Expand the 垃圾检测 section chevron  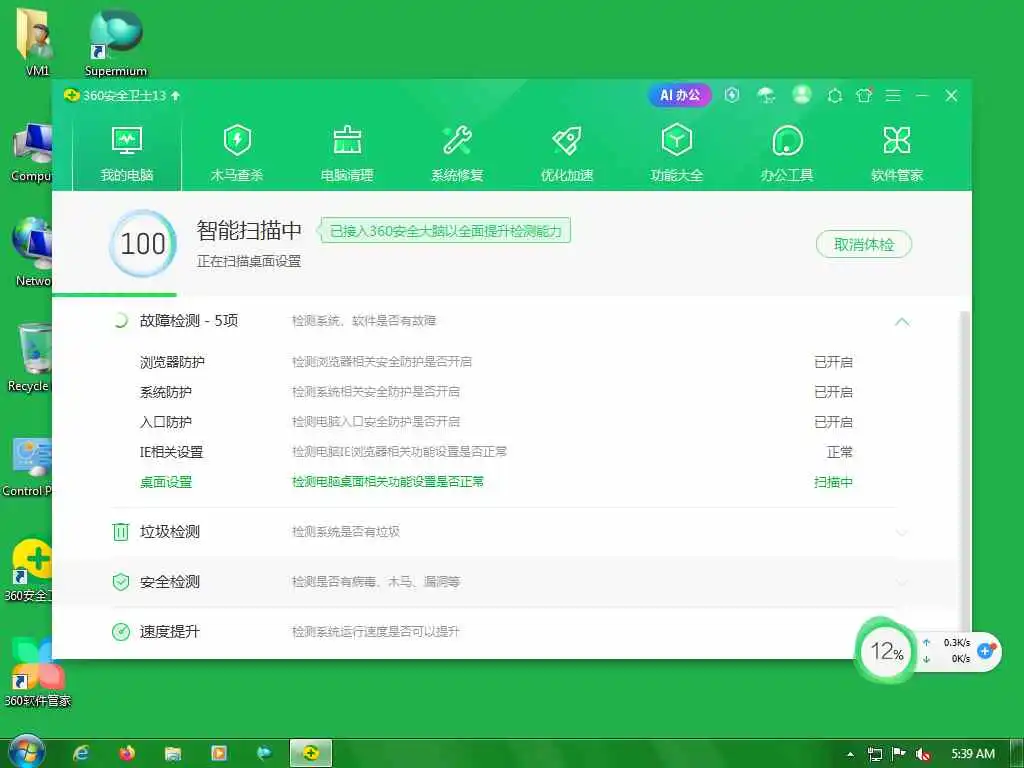pos(903,532)
